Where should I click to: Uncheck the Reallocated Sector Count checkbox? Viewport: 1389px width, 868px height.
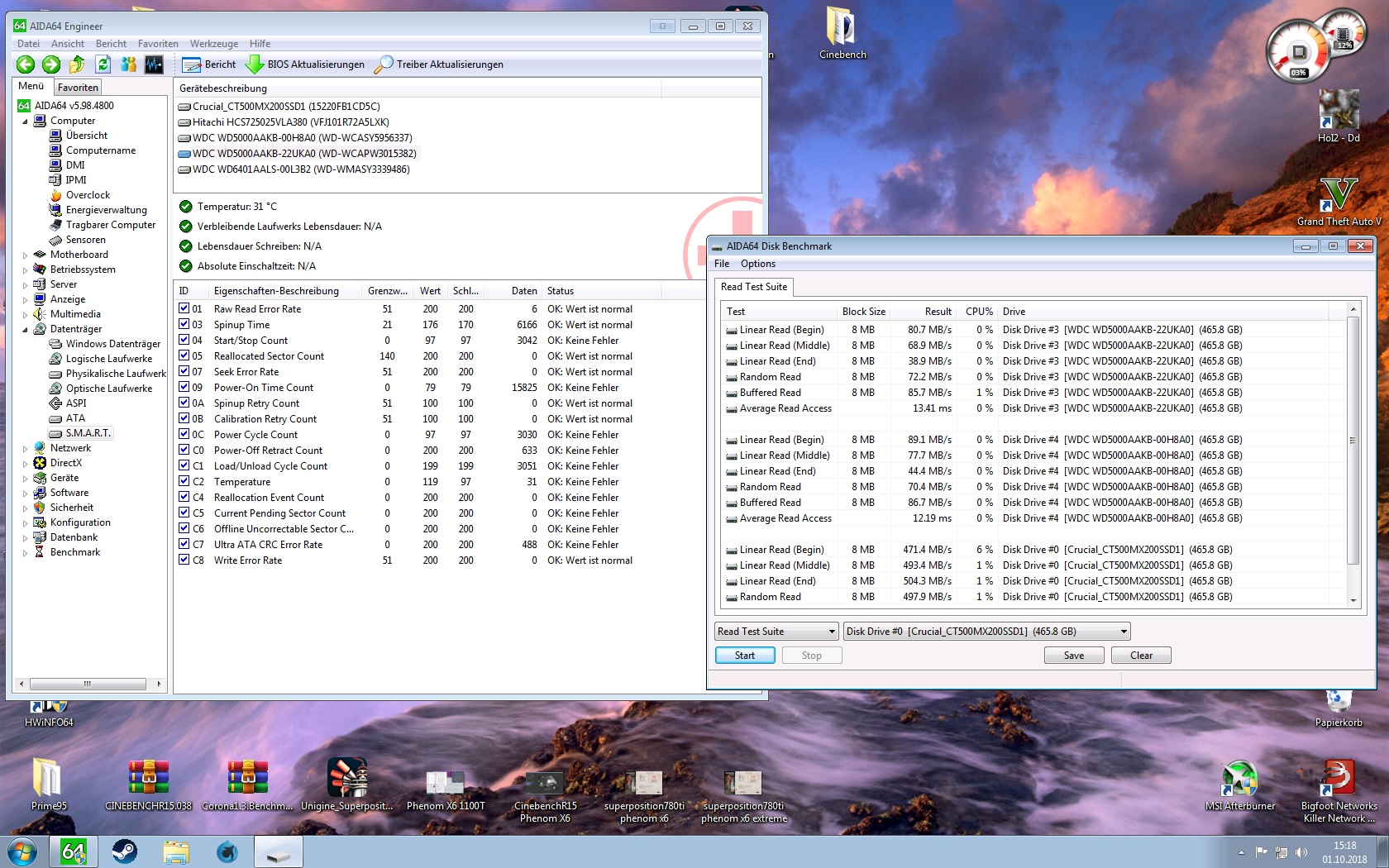(184, 355)
